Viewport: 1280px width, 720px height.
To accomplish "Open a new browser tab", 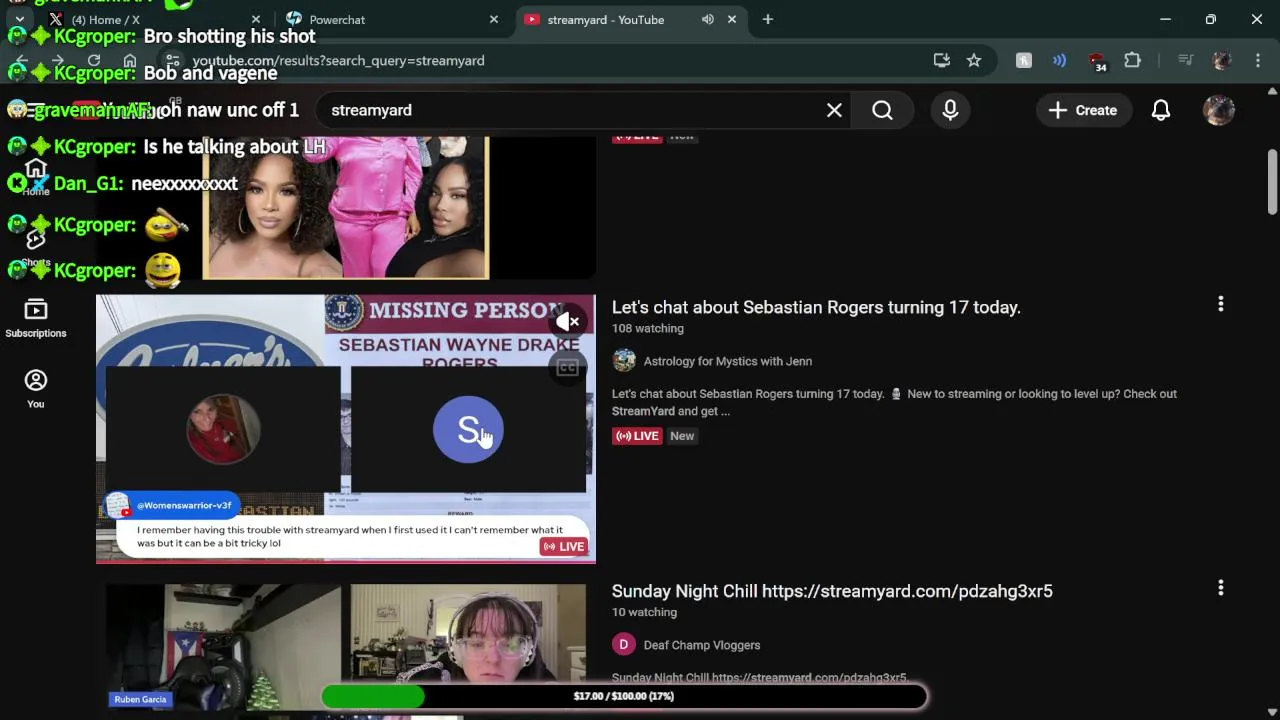I will (768, 19).
